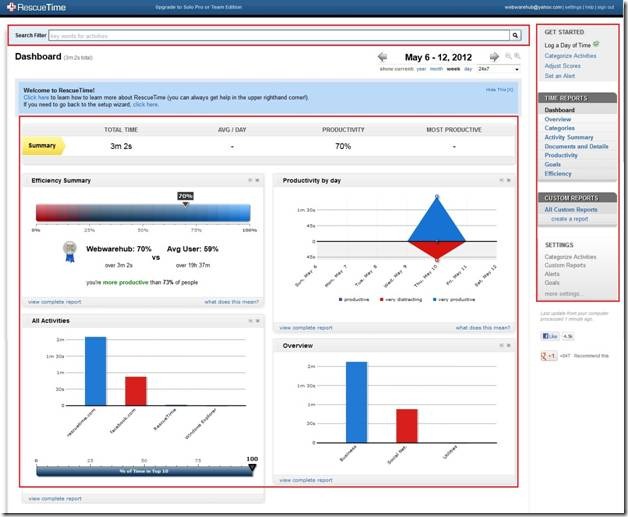
Task: Click more settings link
Action: [x=562, y=294]
